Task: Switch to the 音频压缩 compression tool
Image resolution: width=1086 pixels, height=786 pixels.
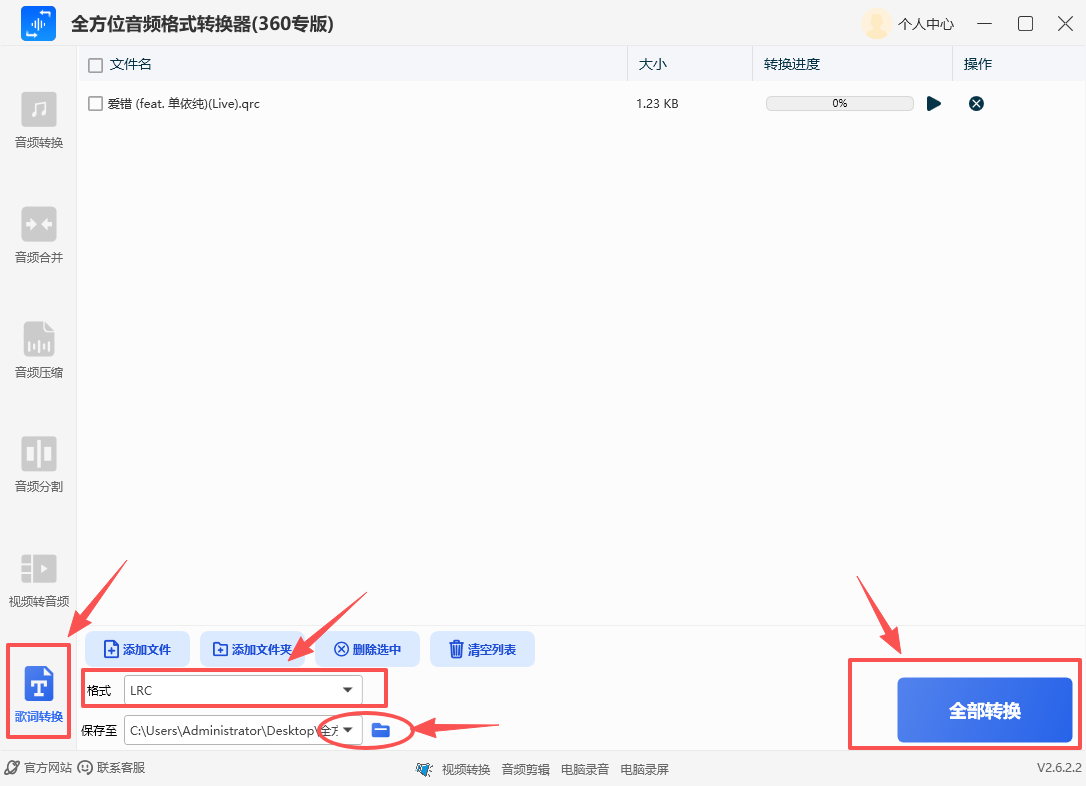Action: (38, 350)
